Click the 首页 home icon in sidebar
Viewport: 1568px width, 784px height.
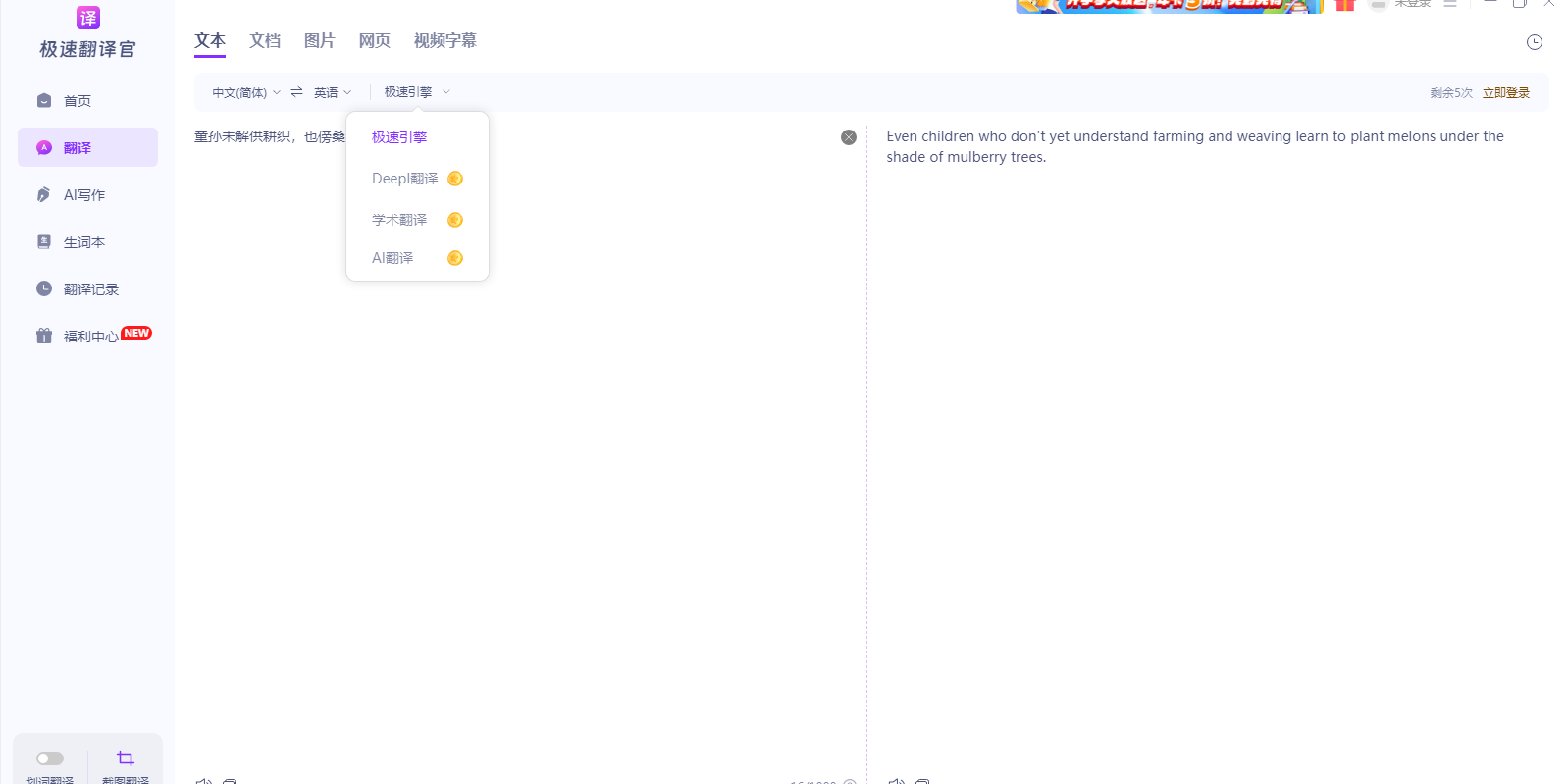[x=44, y=101]
